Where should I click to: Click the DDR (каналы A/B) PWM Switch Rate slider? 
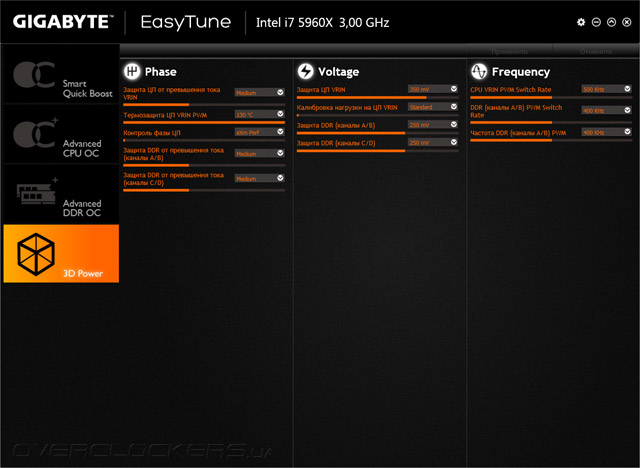click(x=551, y=122)
